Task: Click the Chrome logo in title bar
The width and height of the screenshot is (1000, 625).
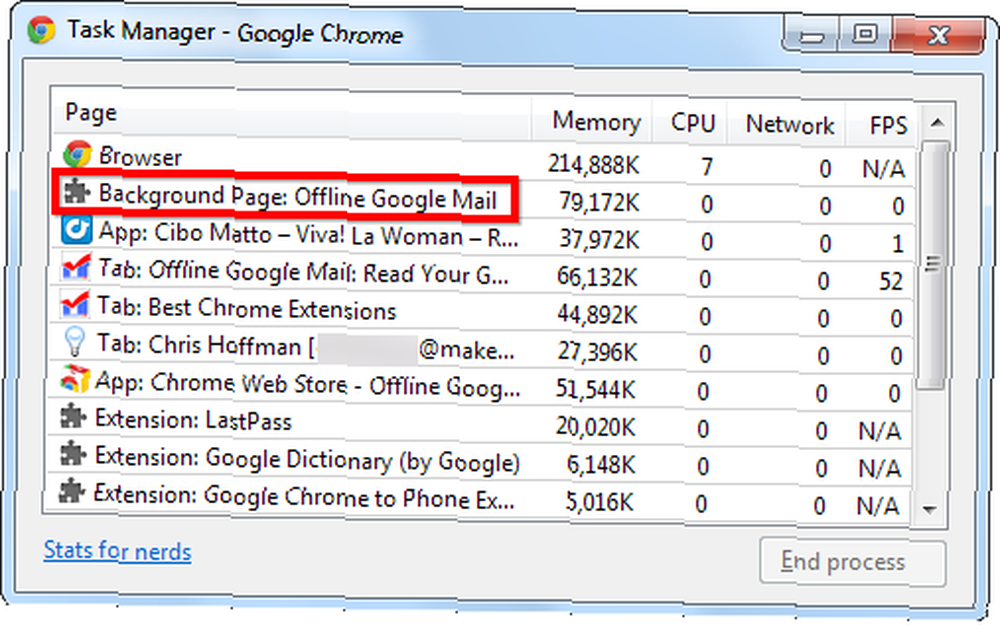Action: pyautogui.click(x=41, y=30)
